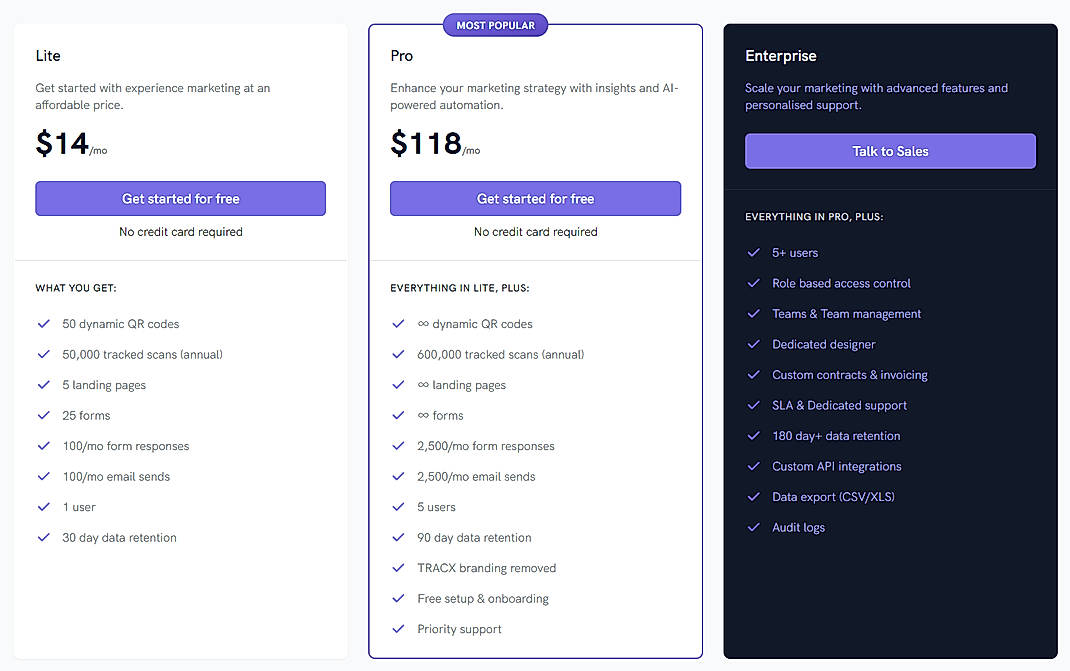1070x671 pixels.
Task: Click the checkmark next to 5 landing pages
Action: point(44,385)
